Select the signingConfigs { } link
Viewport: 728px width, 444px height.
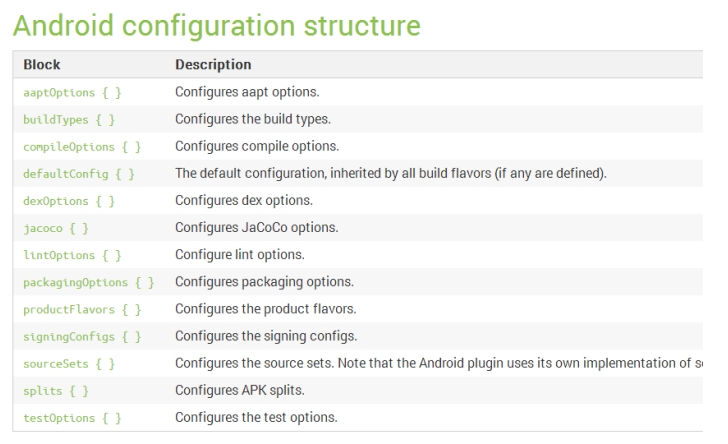pos(80,336)
